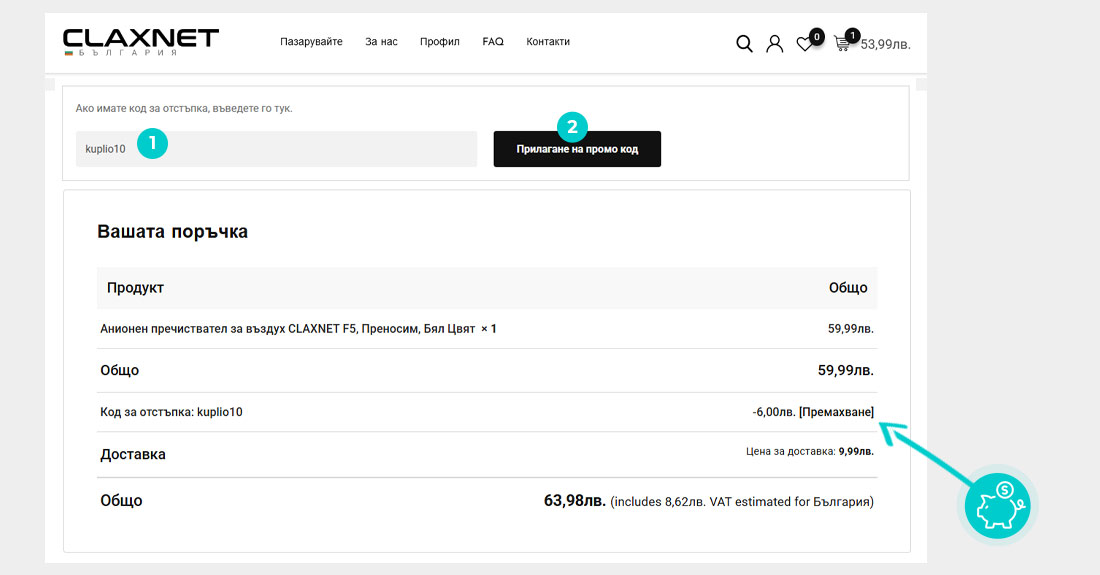1100x575 pixels.
Task: Click the product row Анионен пречиствател CLAXNET F5
Action: pyautogui.click(x=487, y=328)
